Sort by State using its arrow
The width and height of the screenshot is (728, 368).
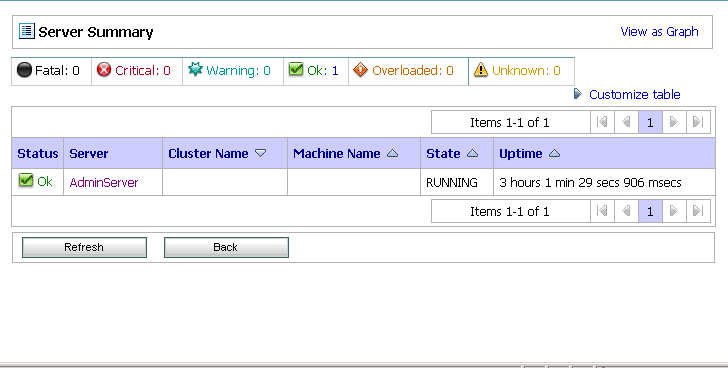(x=473, y=153)
